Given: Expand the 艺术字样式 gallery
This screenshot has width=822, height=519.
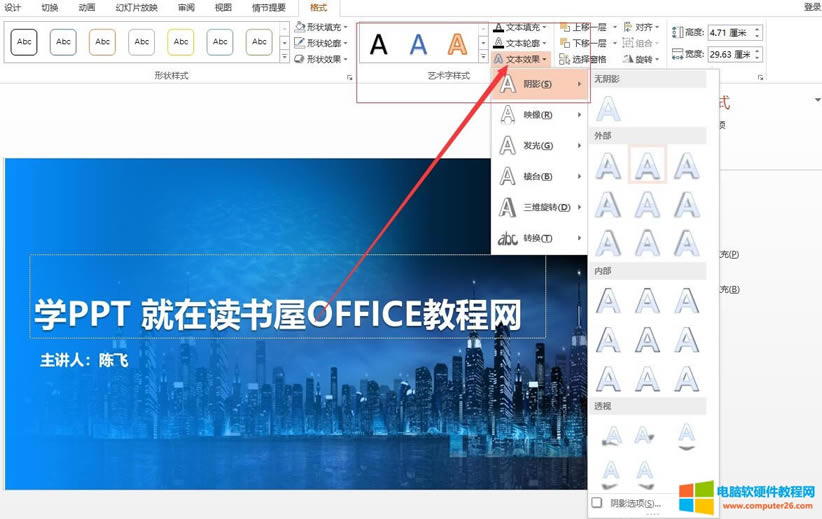Looking at the screenshot, I should coord(483,57).
